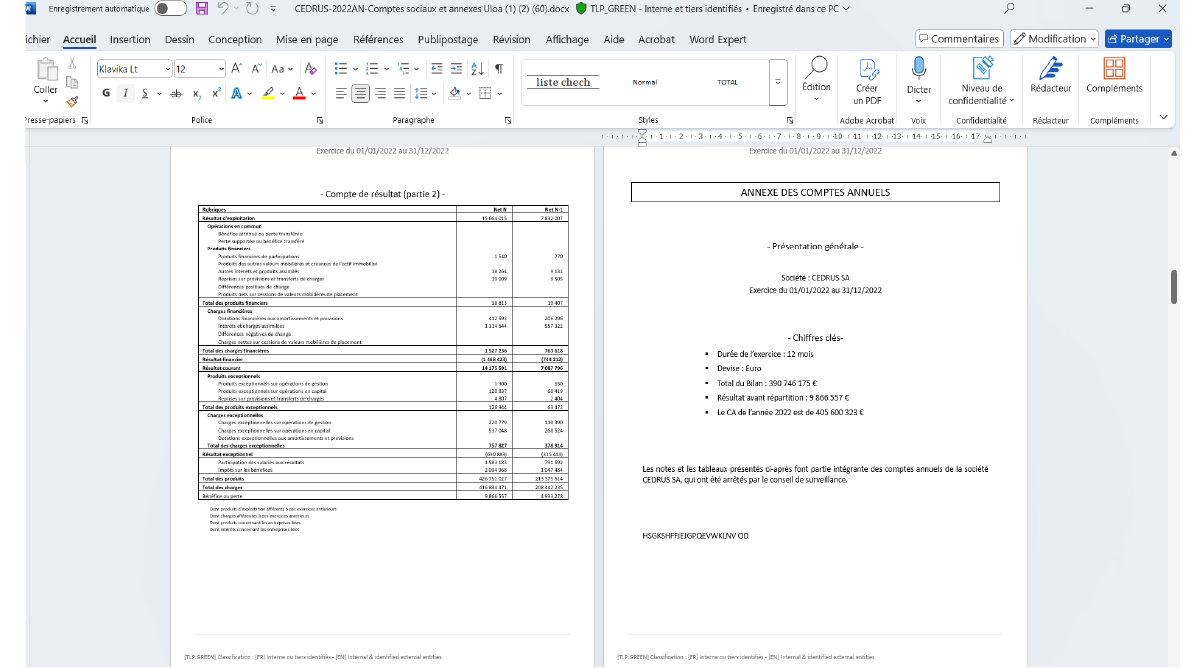The height and width of the screenshot is (668, 1200).
Task: Show paragraph marks with the pilcrow icon
Action: pyautogui.click(x=498, y=69)
